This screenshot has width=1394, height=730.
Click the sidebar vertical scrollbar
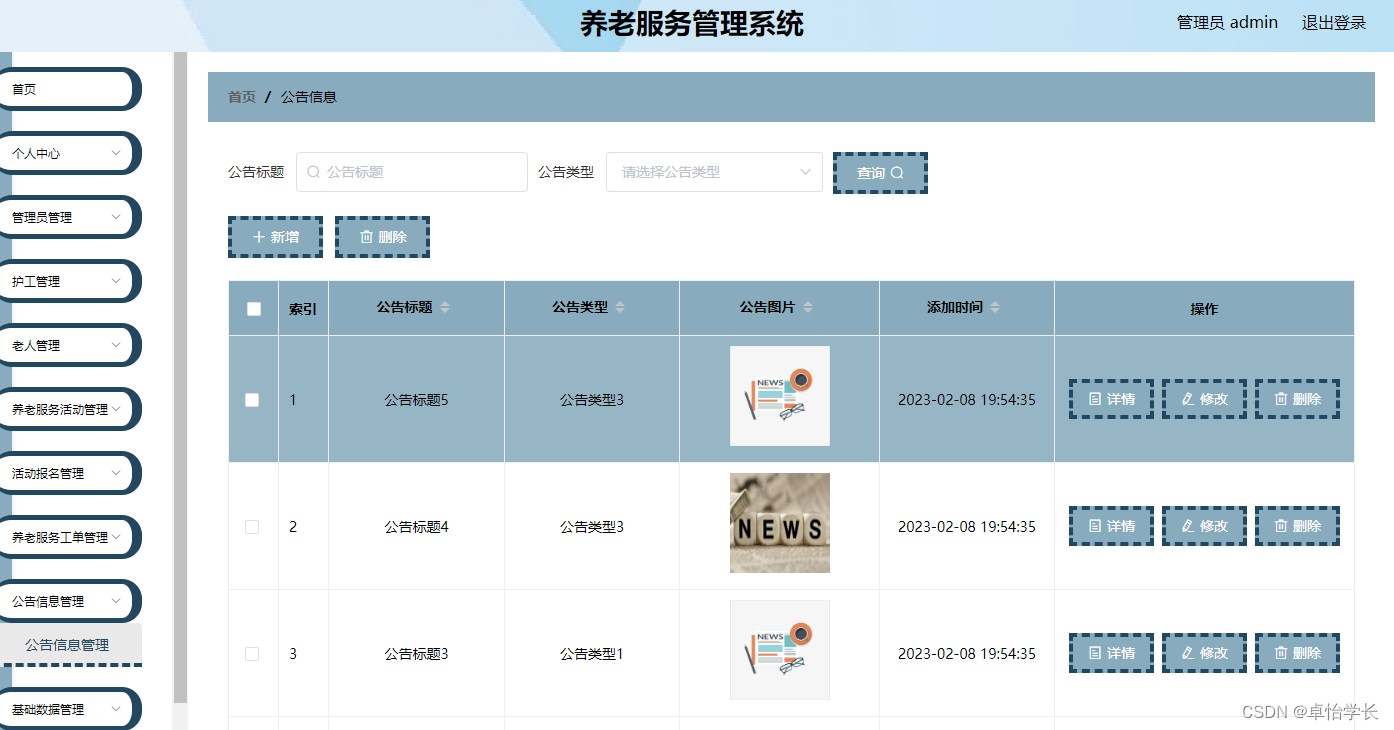[180, 377]
